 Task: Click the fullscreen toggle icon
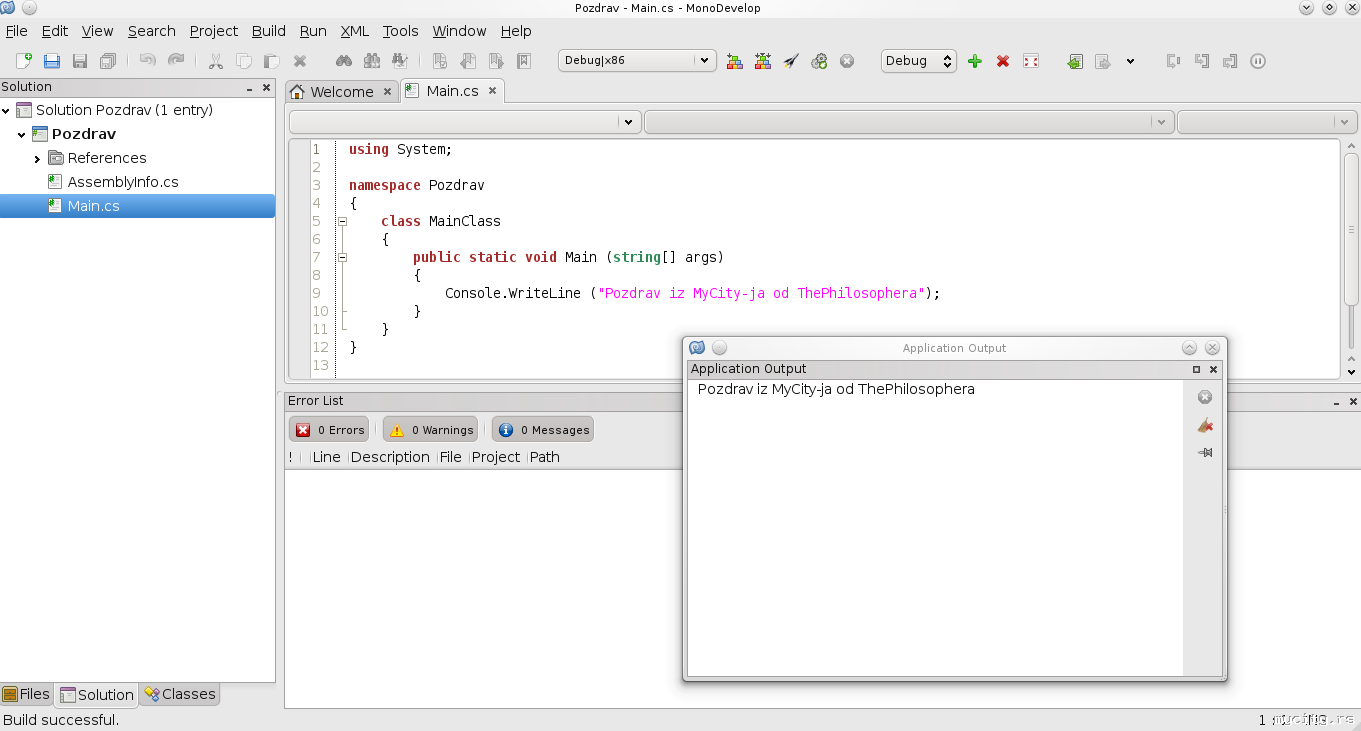coord(1031,61)
